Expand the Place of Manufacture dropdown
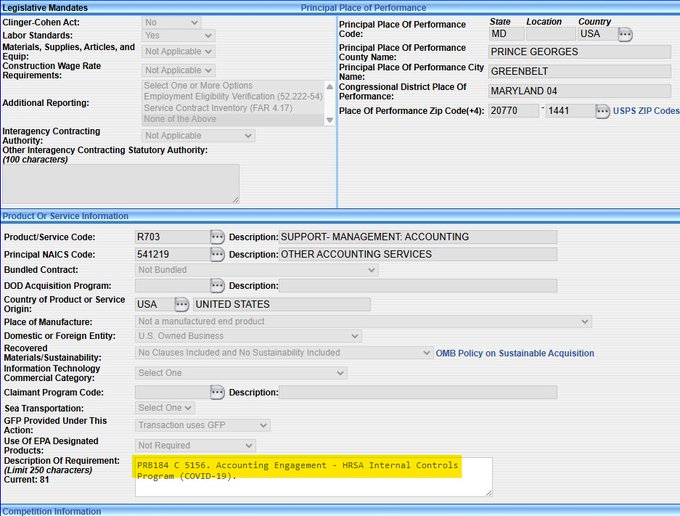This screenshot has height=516, width=680. (363, 322)
